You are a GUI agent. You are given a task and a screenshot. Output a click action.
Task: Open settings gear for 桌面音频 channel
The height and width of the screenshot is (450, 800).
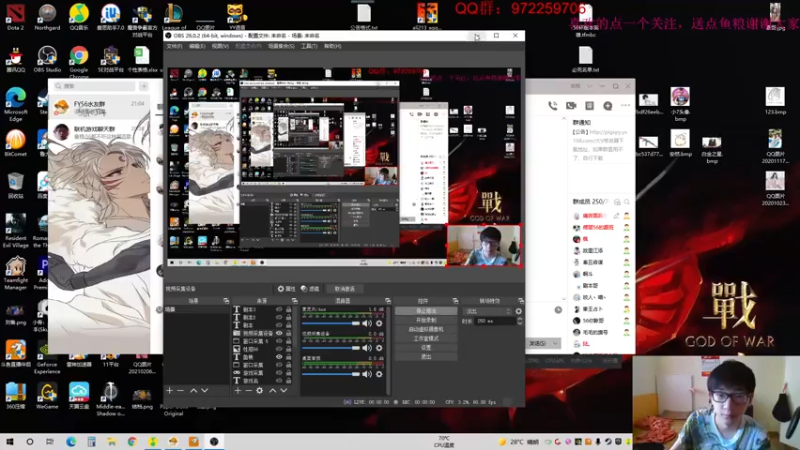click(x=379, y=374)
